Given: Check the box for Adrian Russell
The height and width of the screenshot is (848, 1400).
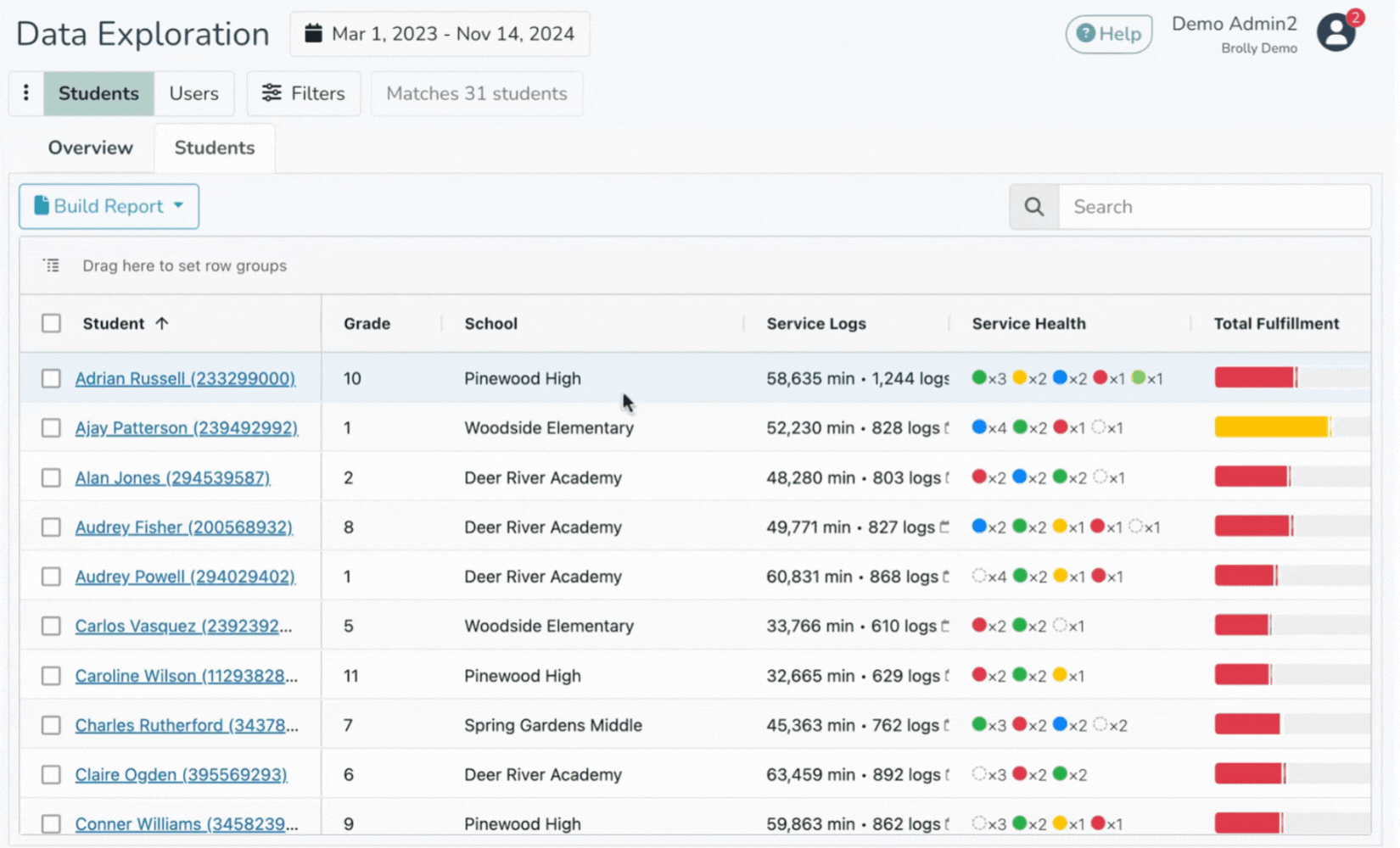Looking at the screenshot, I should [52, 378].
